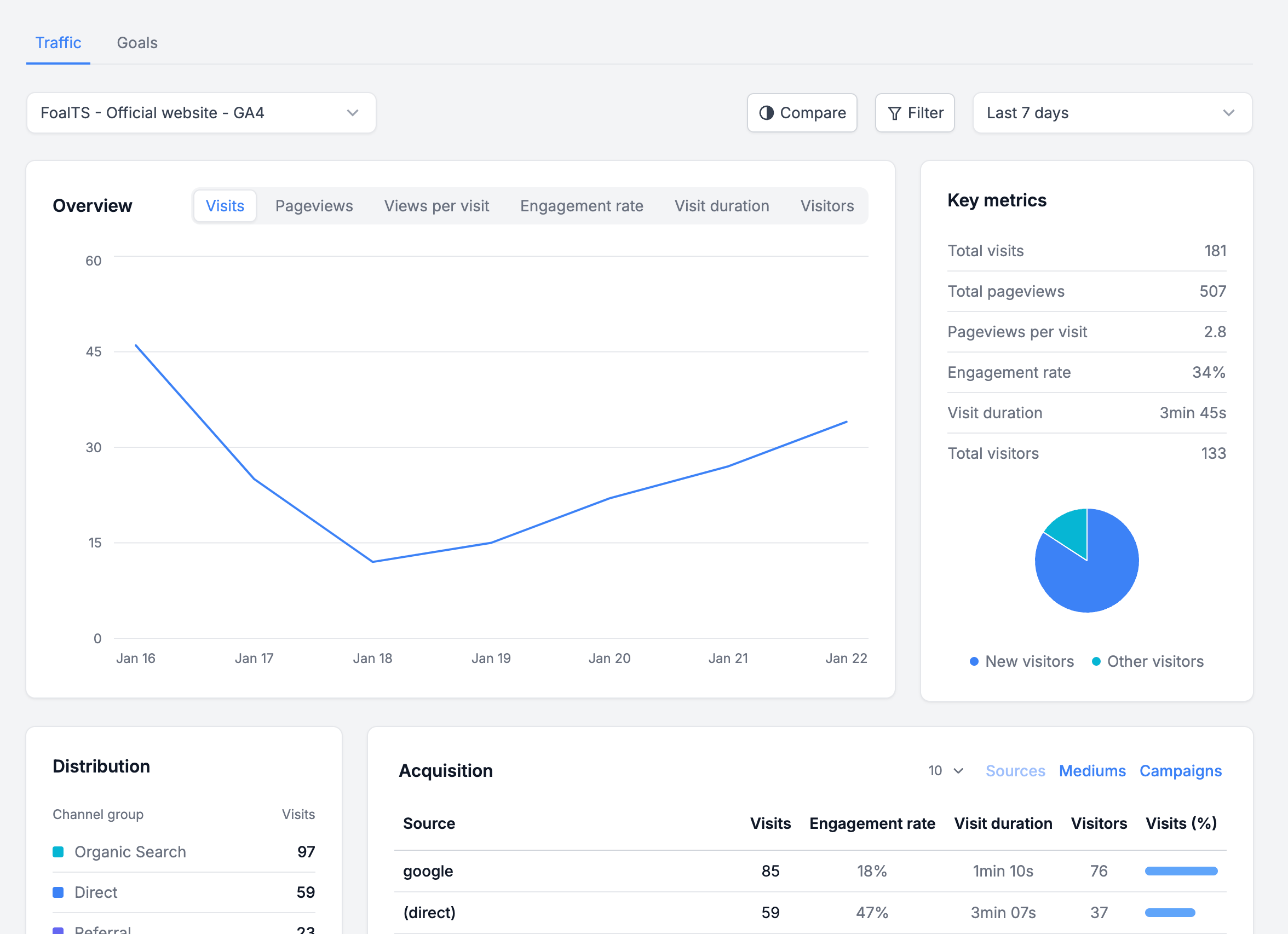Viewport: 1288px width, 934px height.
Task: Select the Pageviews tab in Overview
Action: tap(314, 205)
